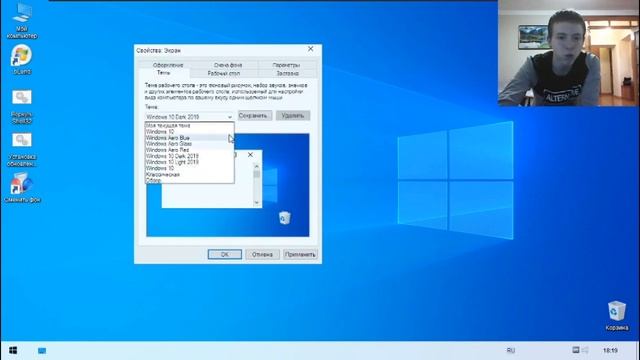Image resolution: width=640 pixels, height=360 pixels.
Task: Choose Моя текущая тема from the list
Action: click(189, 126)
